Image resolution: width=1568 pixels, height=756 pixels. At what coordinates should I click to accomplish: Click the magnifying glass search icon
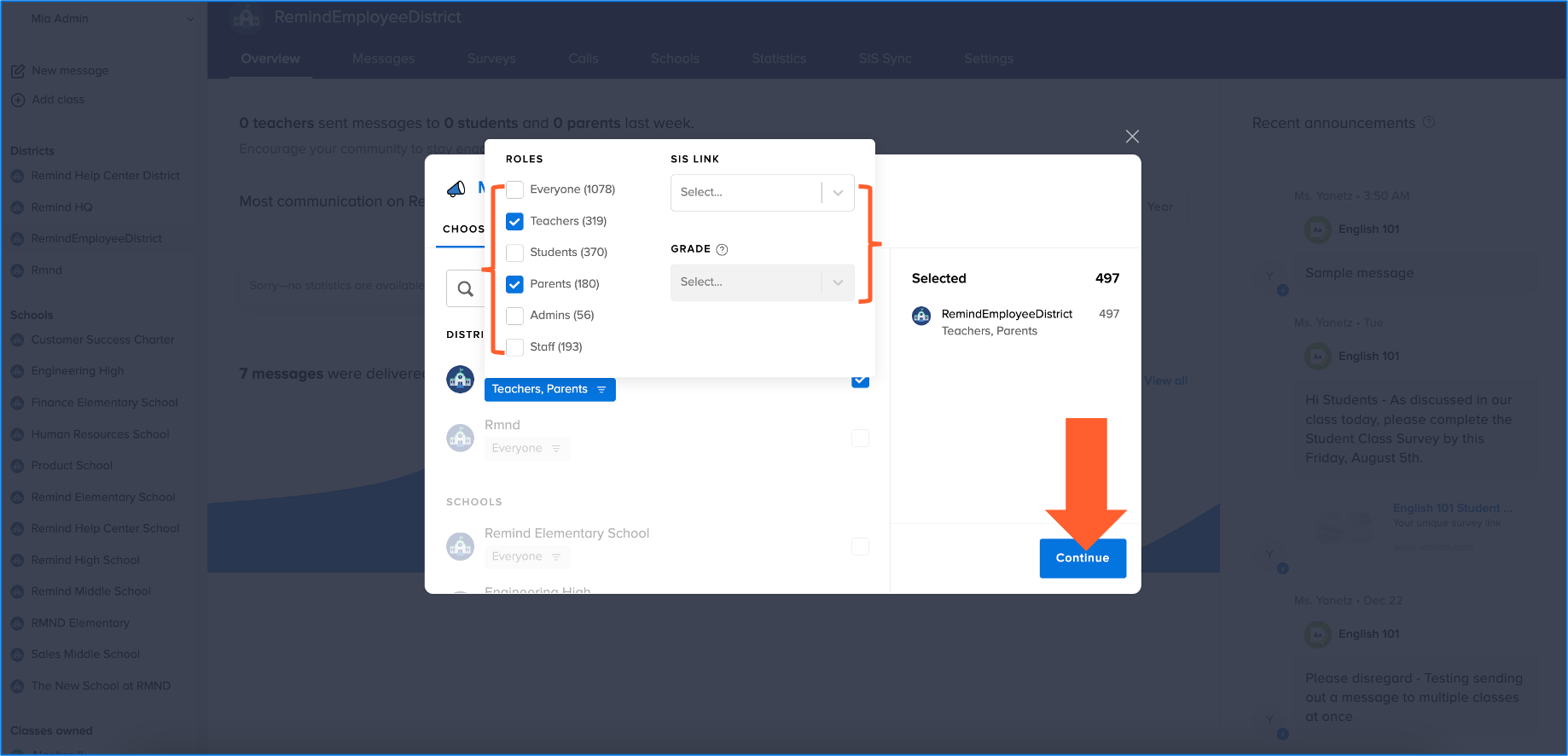coord(465,289)
